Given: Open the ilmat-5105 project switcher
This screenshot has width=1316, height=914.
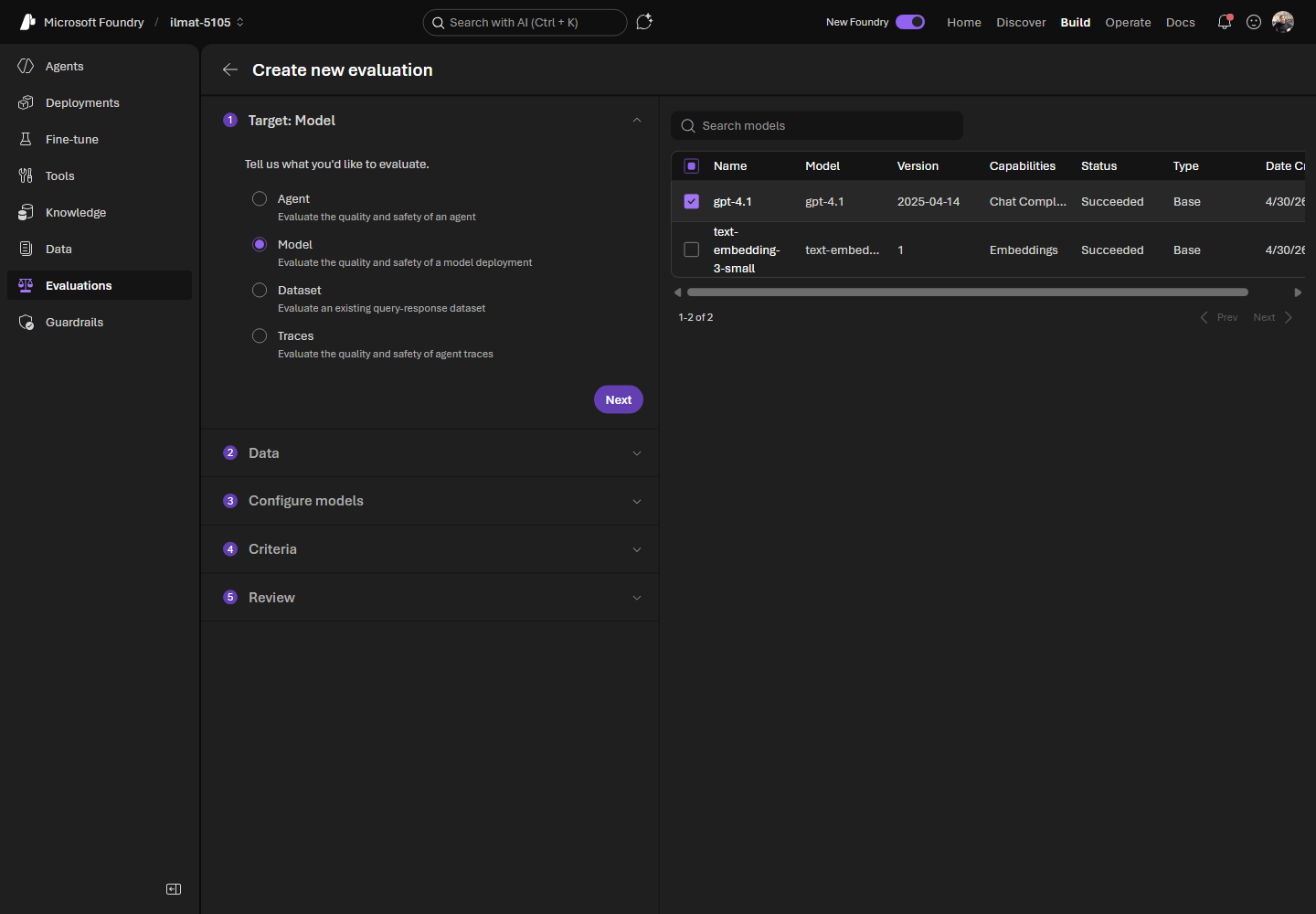Looking at the screenshot, I should tap(207, 22).
